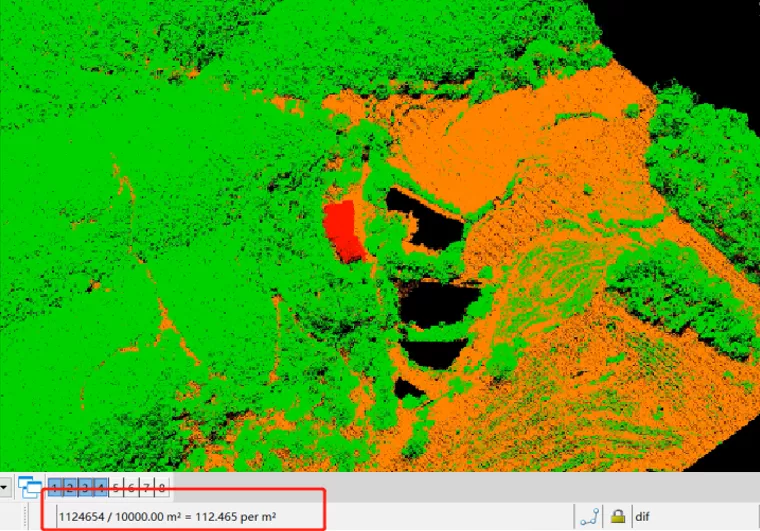Open view 7 window button
The height and width of the screenshot is (531, 760).
[146, 487]
